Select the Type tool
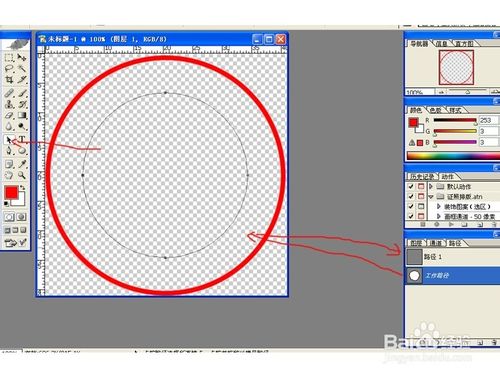 tap(22, 140)
